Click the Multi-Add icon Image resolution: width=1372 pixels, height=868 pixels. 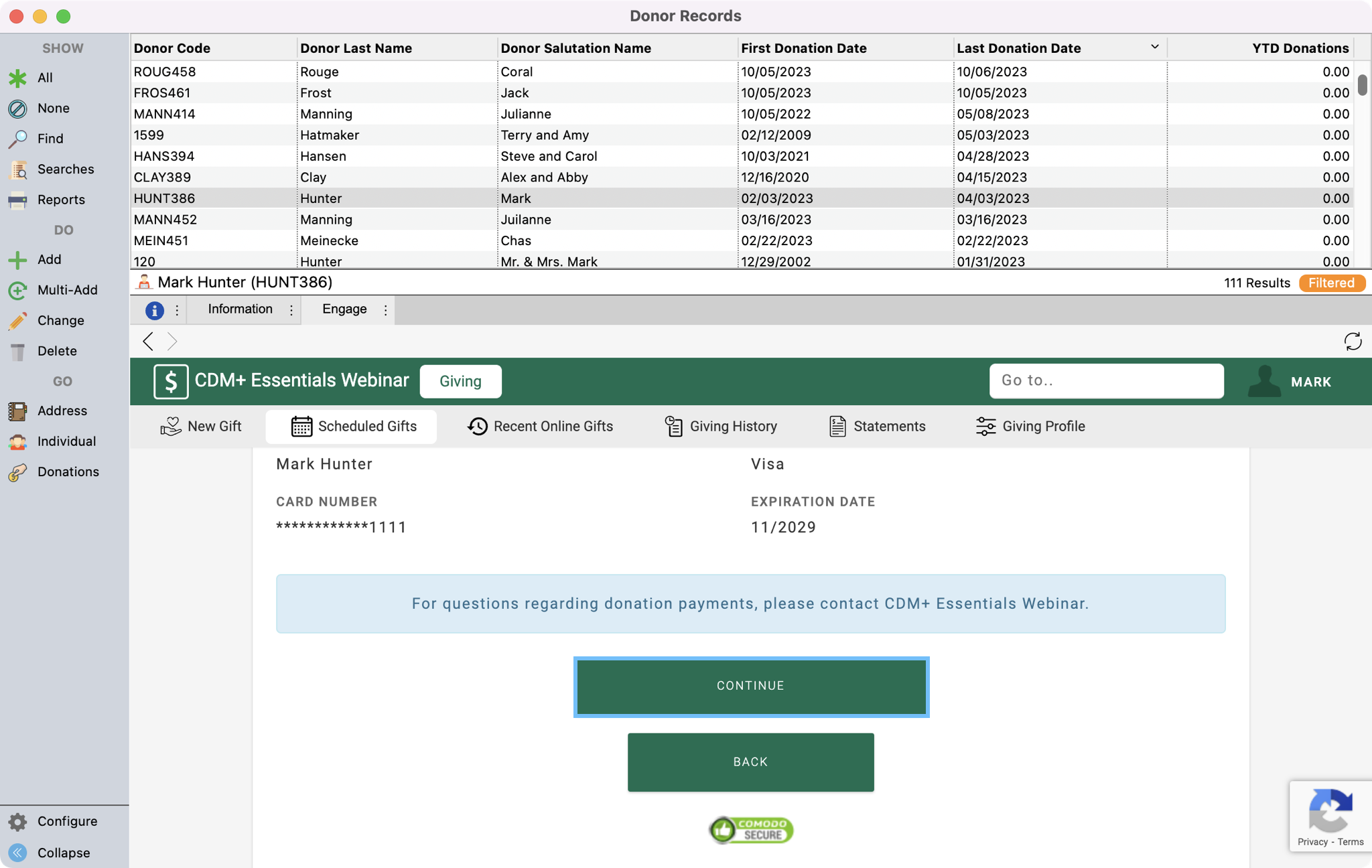[18, 290]
